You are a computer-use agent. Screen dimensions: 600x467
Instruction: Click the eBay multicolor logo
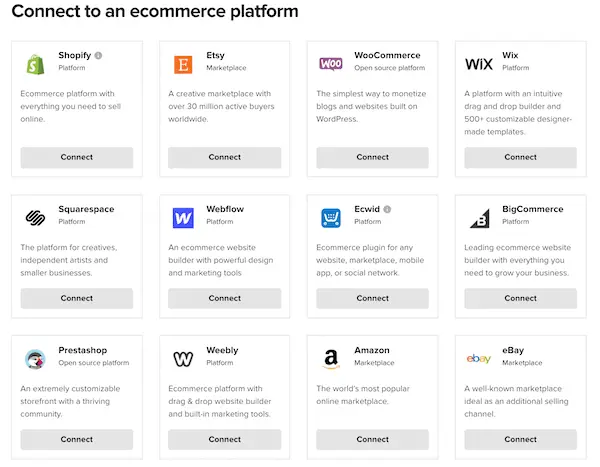pos(479,359)
